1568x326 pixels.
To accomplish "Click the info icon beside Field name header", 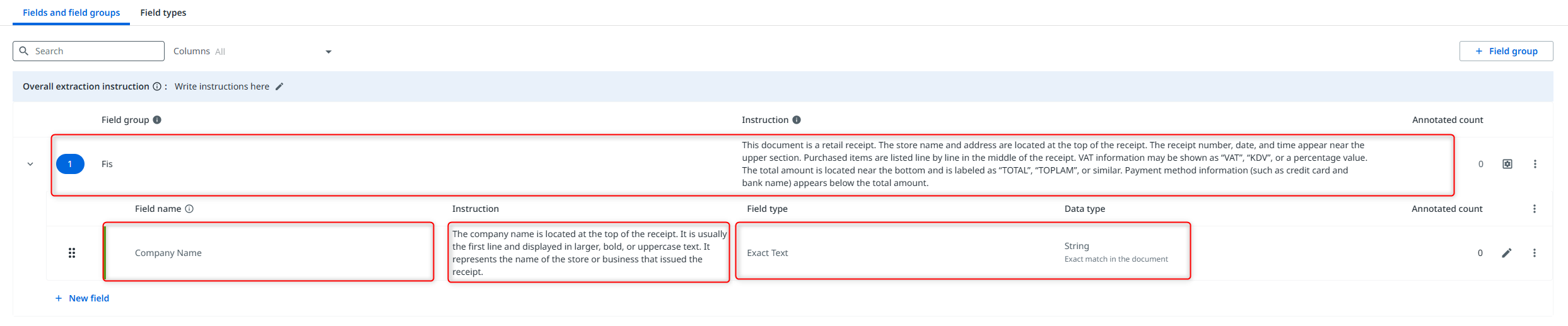I will tap(189, 209).
